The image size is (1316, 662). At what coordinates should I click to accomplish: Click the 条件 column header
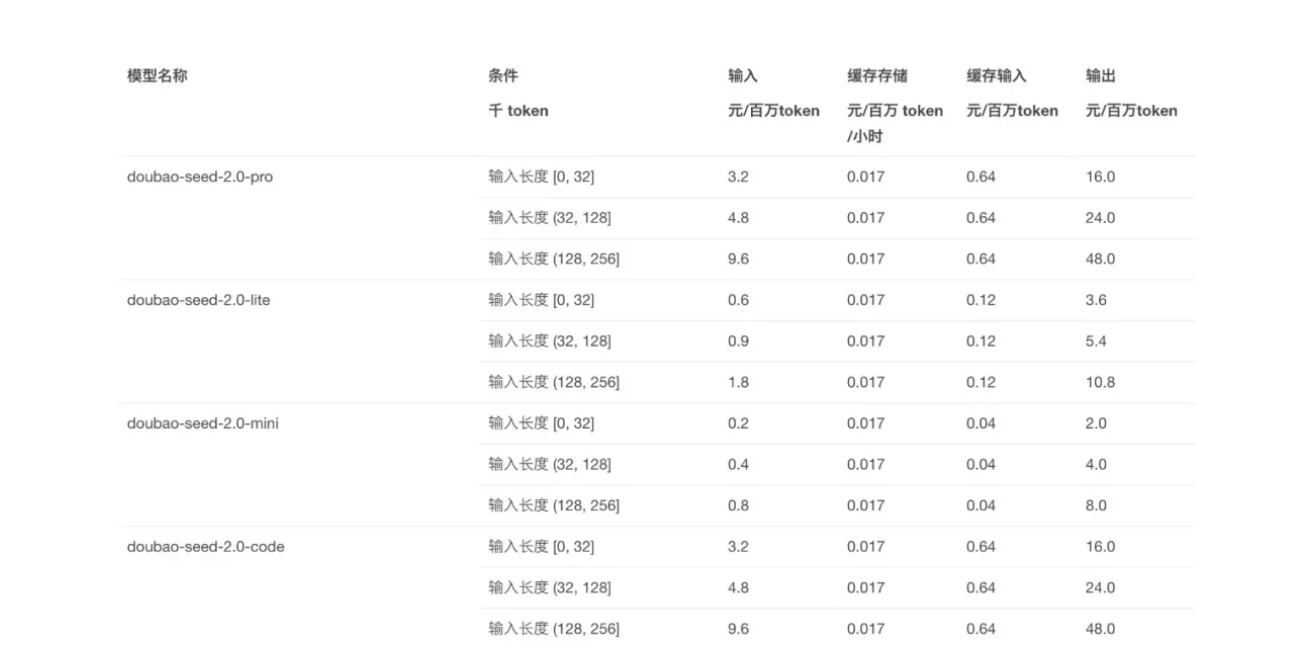pyautogui.click(x=503, y=76)
